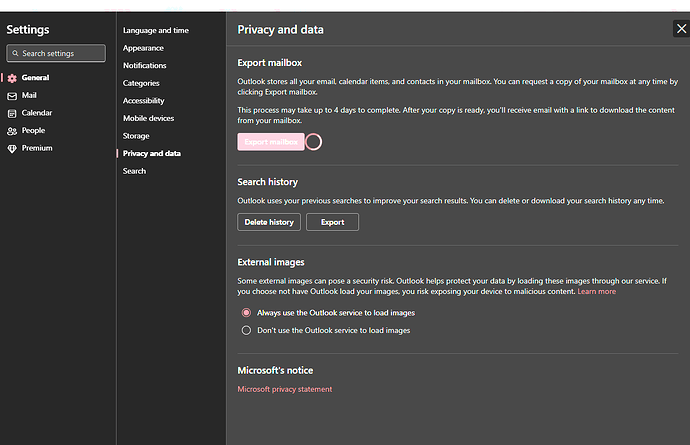Click Export button under Search history
This screenshot has width=690, height=445.
pyautogui.click(x=332, y=222)
